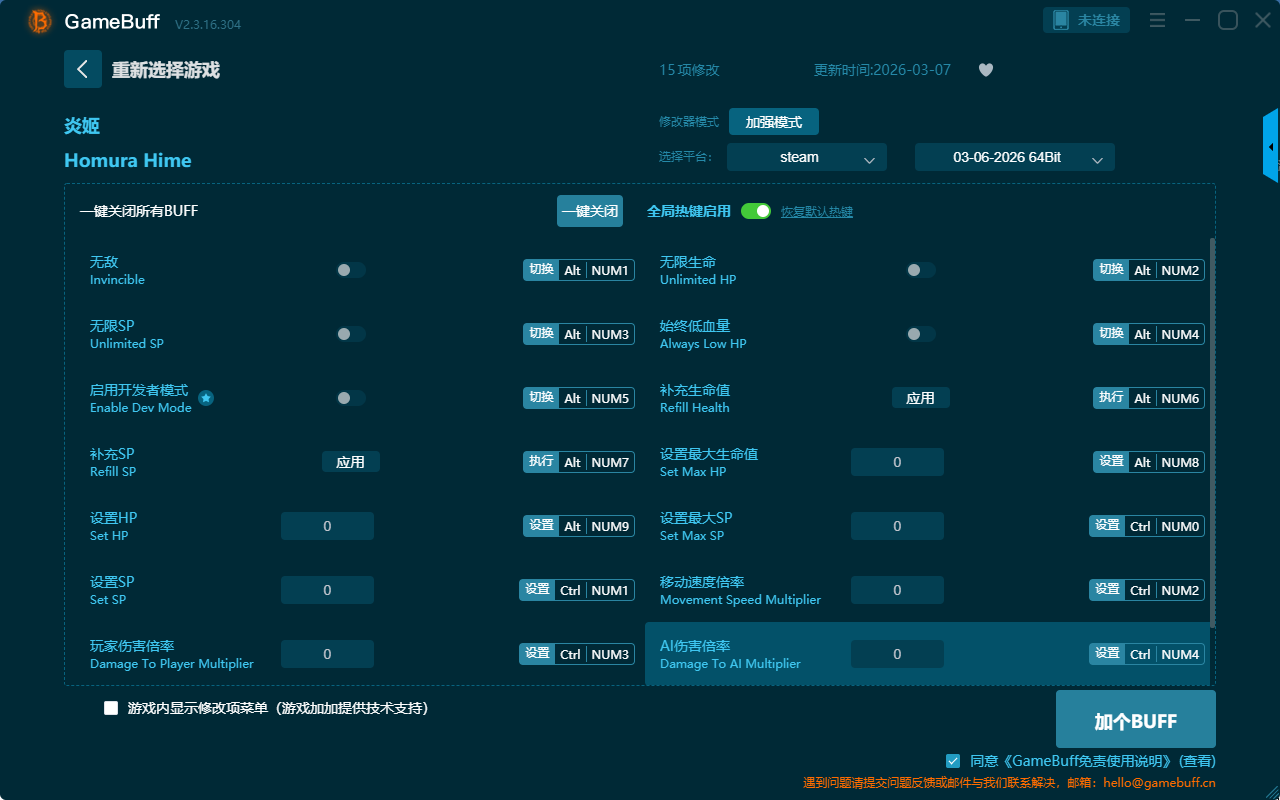Image resolution: width=1280 pixels, height=800 pixels.
Task: Click the Set Max HP input field
Action: coord(897,462)
